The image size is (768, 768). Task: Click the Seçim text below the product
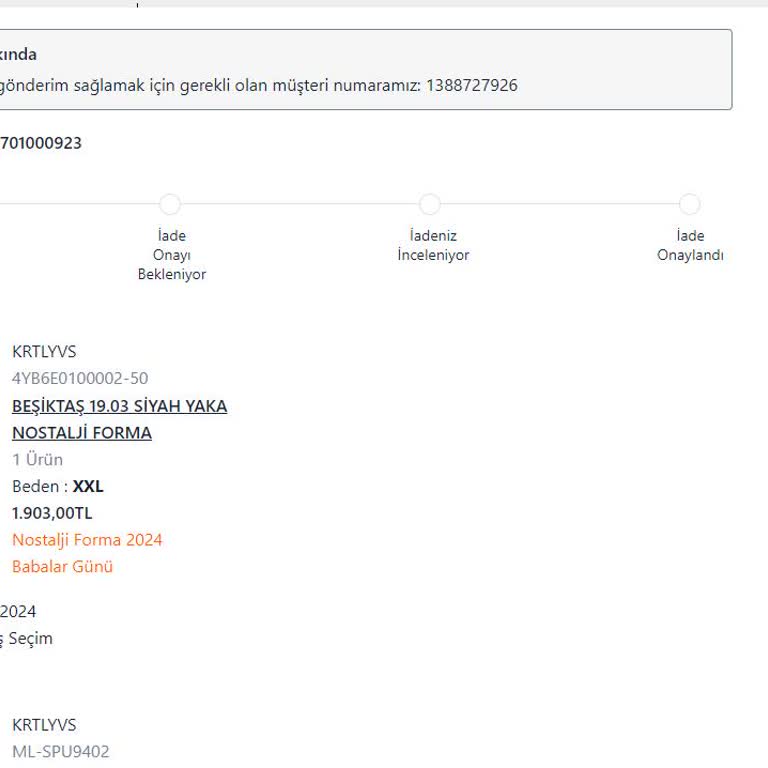pos(30,638)
